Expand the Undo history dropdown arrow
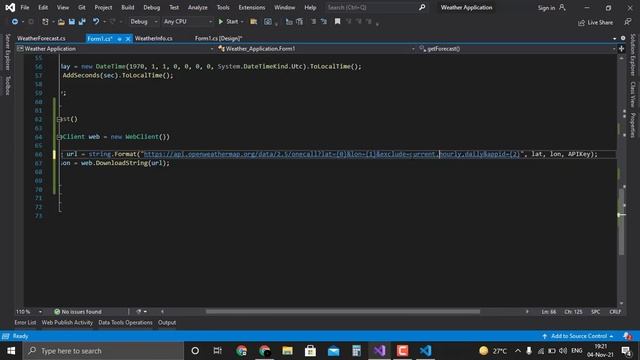Screen dimensions: 640x360 tap(104, 22)
